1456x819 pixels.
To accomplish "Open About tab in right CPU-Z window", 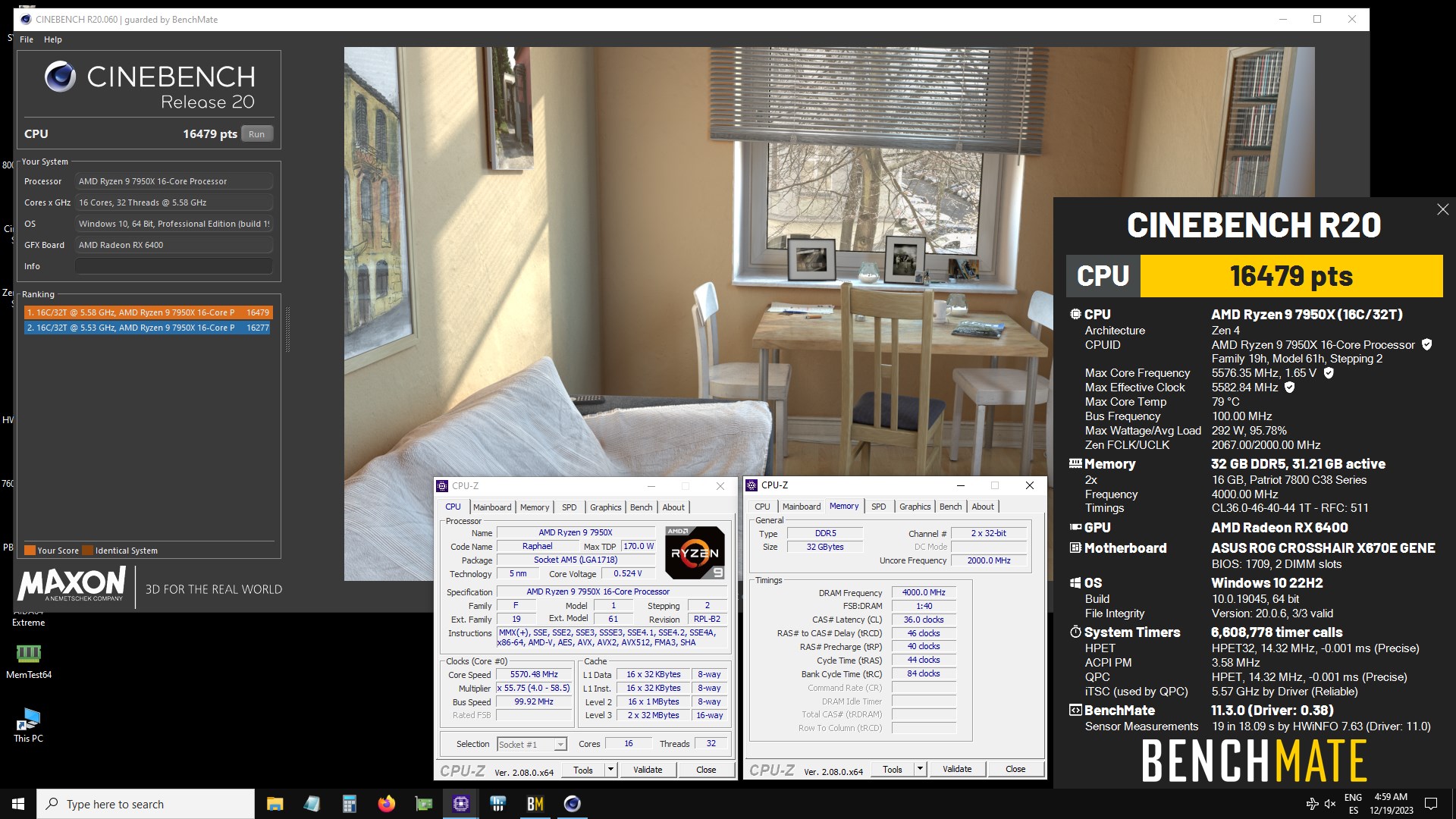I will [x=983, y=507].
